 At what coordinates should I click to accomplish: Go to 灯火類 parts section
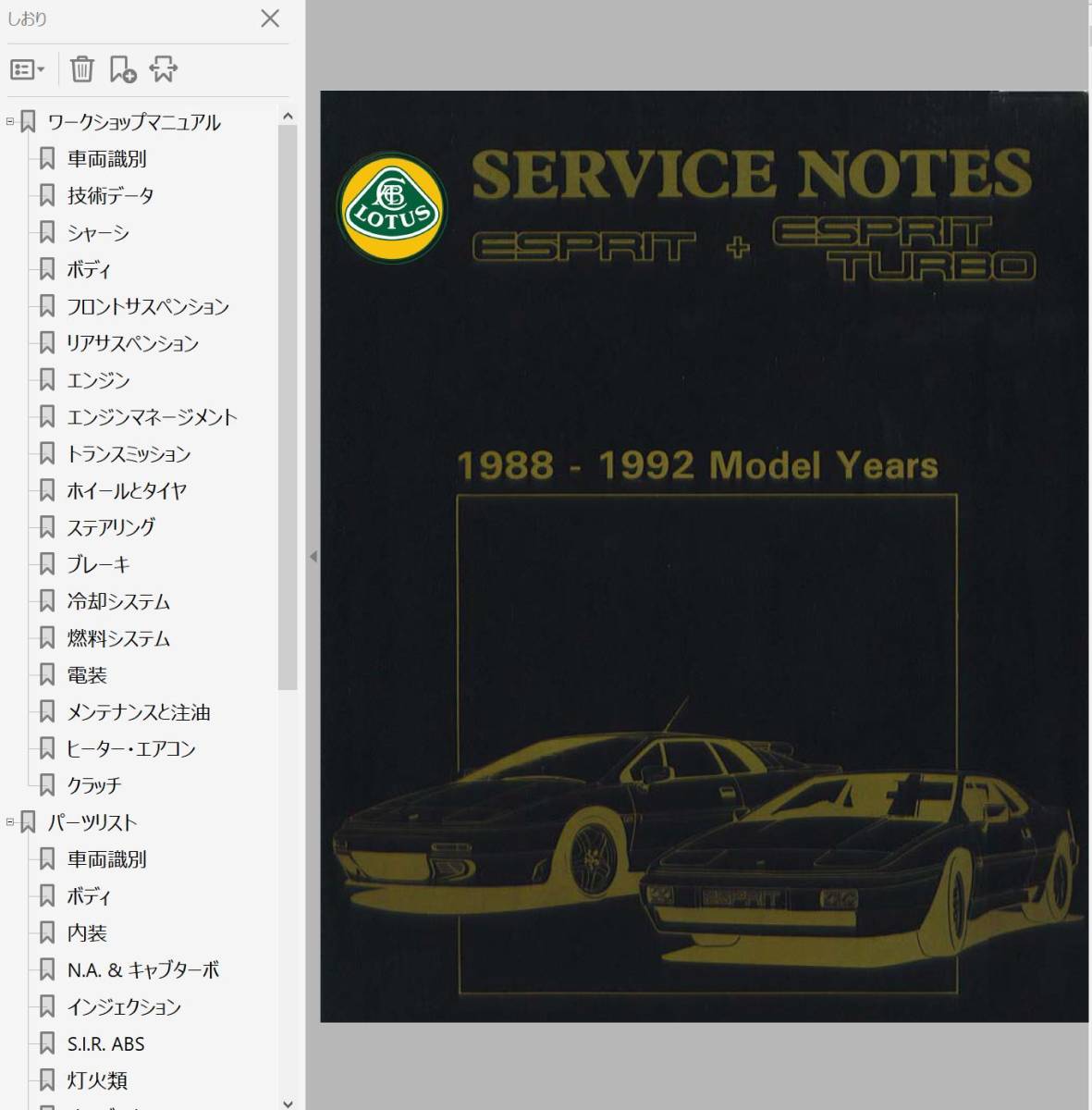coord(97,1080)
